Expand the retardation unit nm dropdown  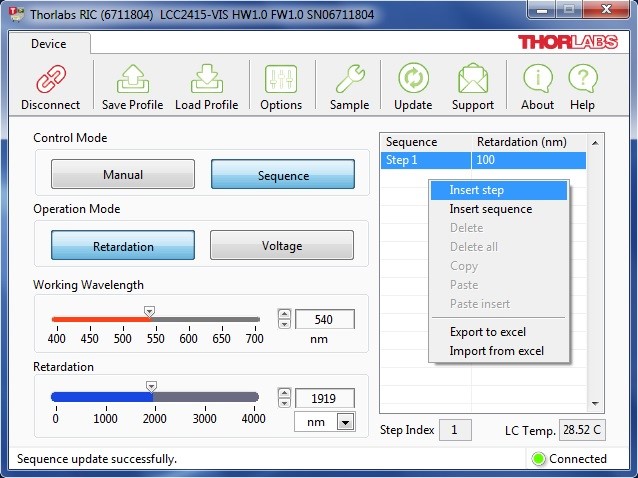pyautogui.click(x=345, y=422)
